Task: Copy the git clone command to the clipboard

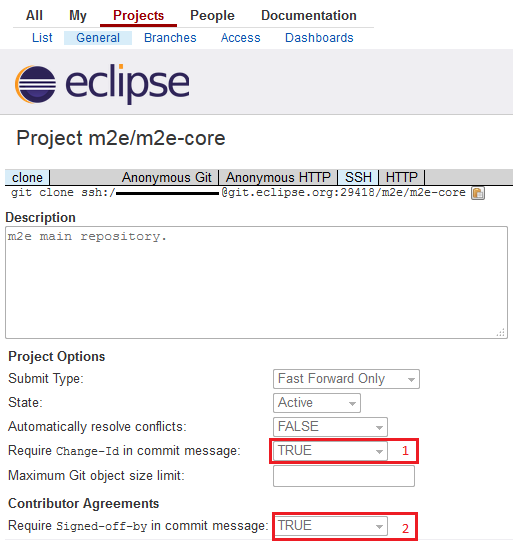Action: pyautogui.click(x=478, y=193)
